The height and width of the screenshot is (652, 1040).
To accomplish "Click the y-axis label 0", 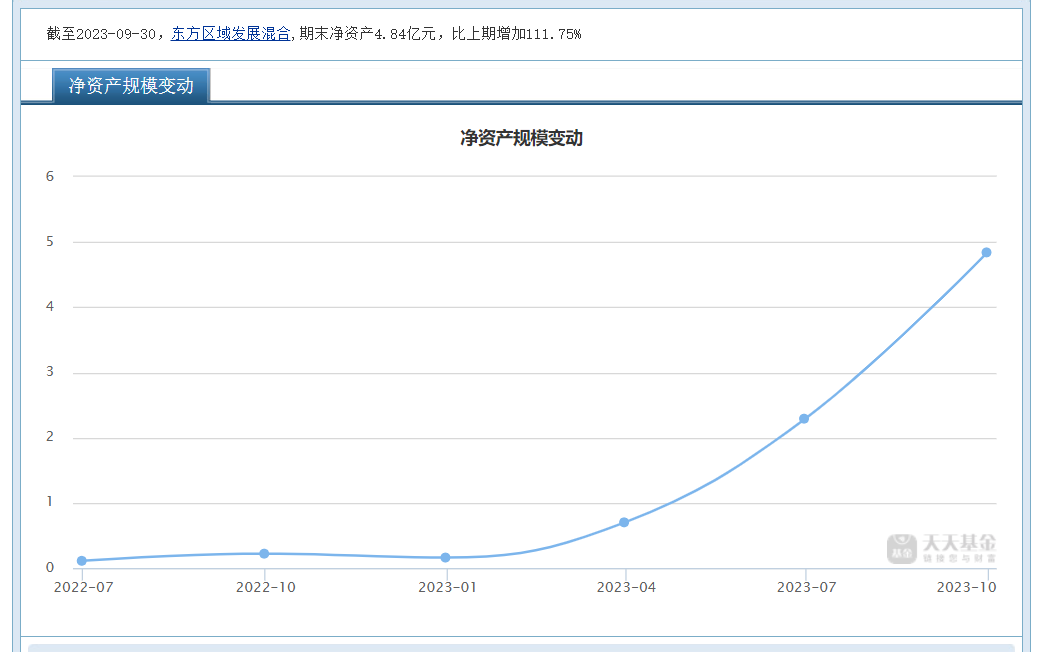I will pyautogui.click(x=50, y=568).
